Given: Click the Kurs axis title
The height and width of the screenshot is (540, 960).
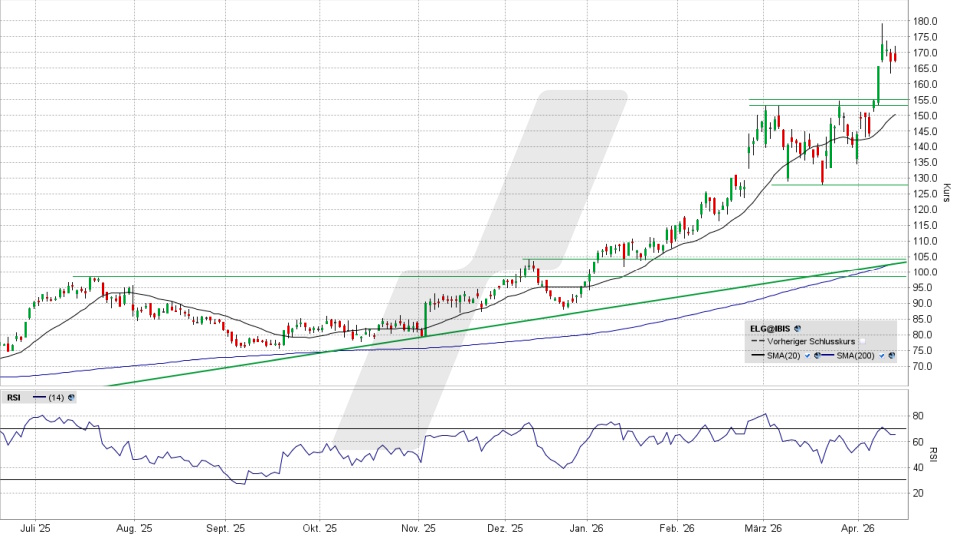Looking at the screenshot, I should coord(947,193).
